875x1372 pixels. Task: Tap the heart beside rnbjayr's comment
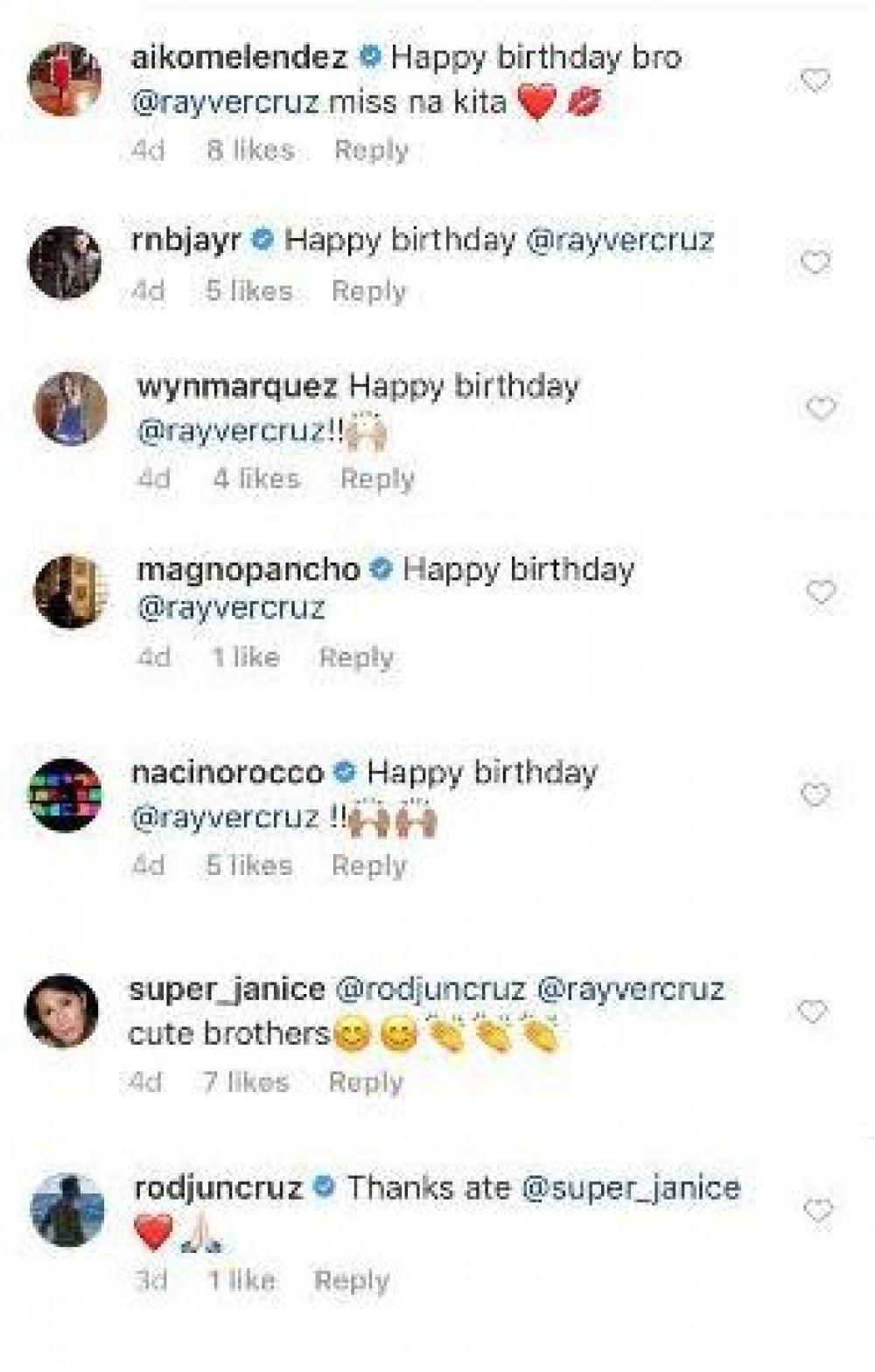pos(815,262)
